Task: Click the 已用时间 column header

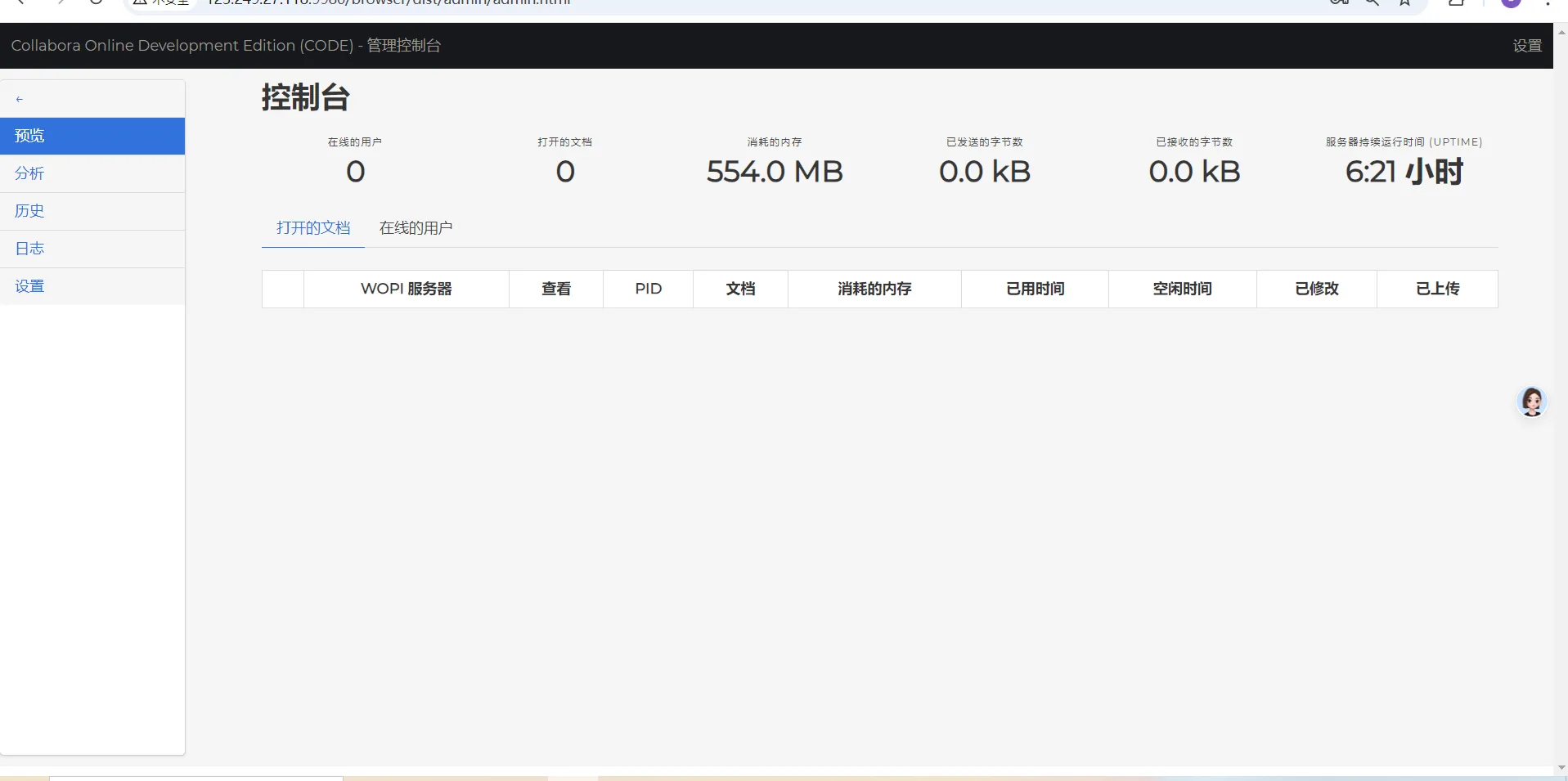Action: (x=1036, y=289)
